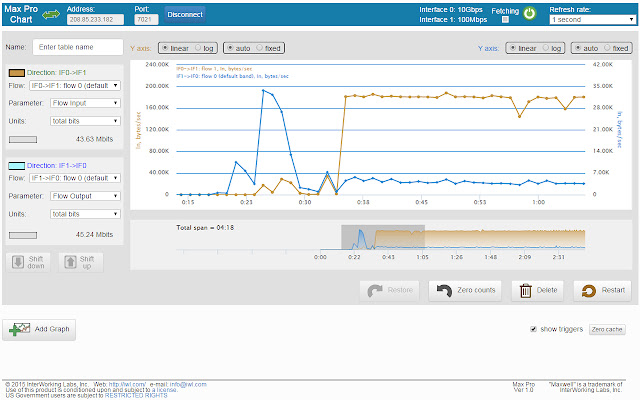
Task: Click the Direction: IF0->IF1 label
Action: point(56,73)
